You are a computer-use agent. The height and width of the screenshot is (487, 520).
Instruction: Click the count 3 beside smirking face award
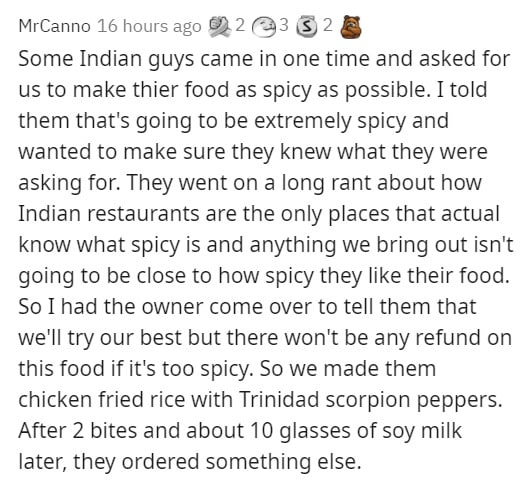(284, 26)
